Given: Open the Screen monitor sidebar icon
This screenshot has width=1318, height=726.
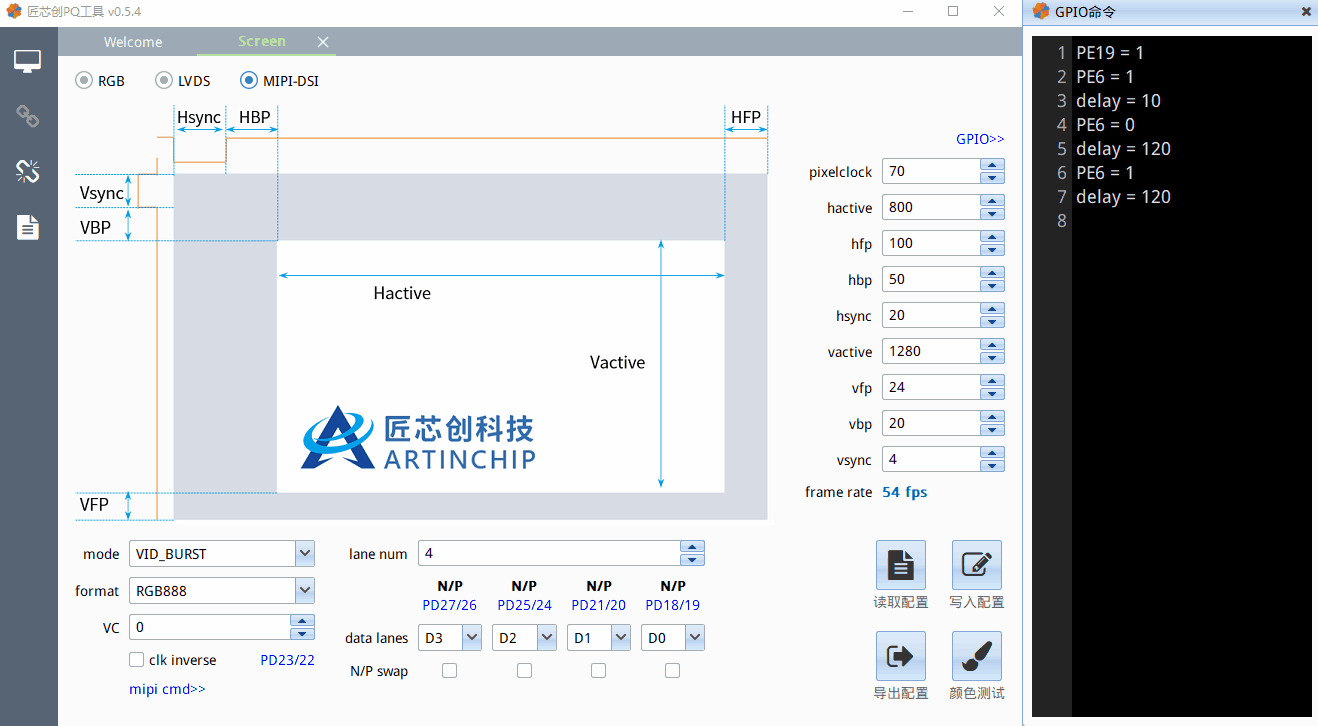Looking at the screenshot, I should click(x=28, y=62).
